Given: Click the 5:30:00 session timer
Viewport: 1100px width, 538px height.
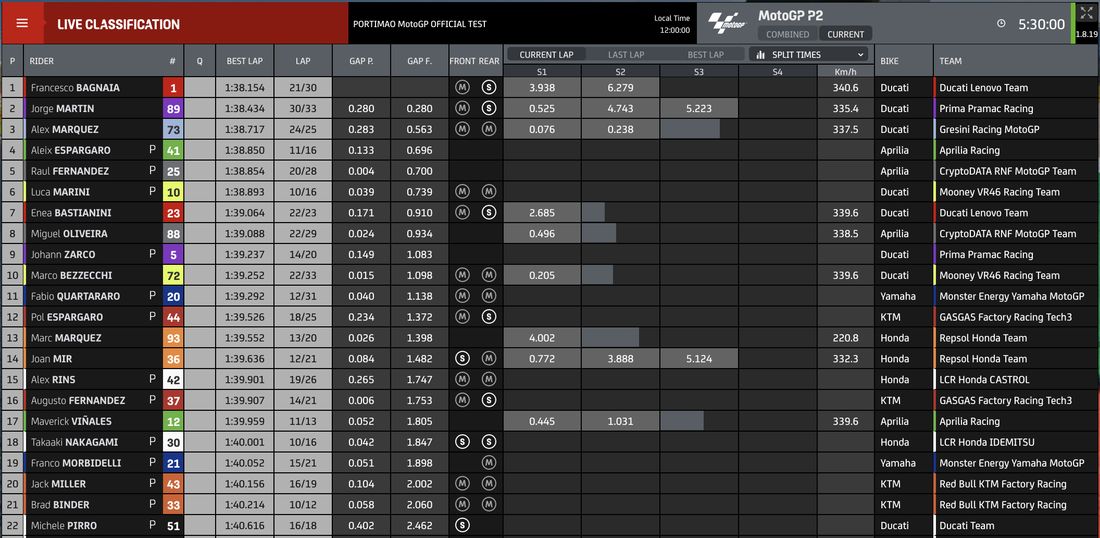Looking at the screenshot, I should tap(1042, 24).
